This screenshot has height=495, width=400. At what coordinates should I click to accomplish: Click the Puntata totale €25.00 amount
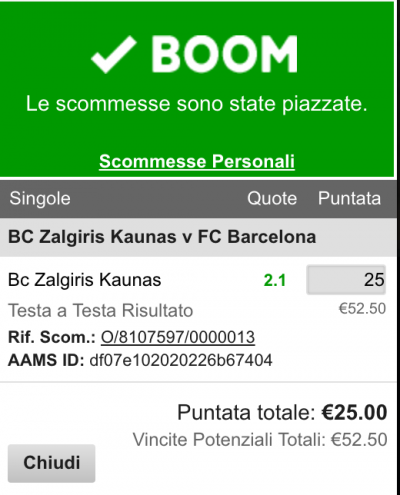click(x=354, y=412)
